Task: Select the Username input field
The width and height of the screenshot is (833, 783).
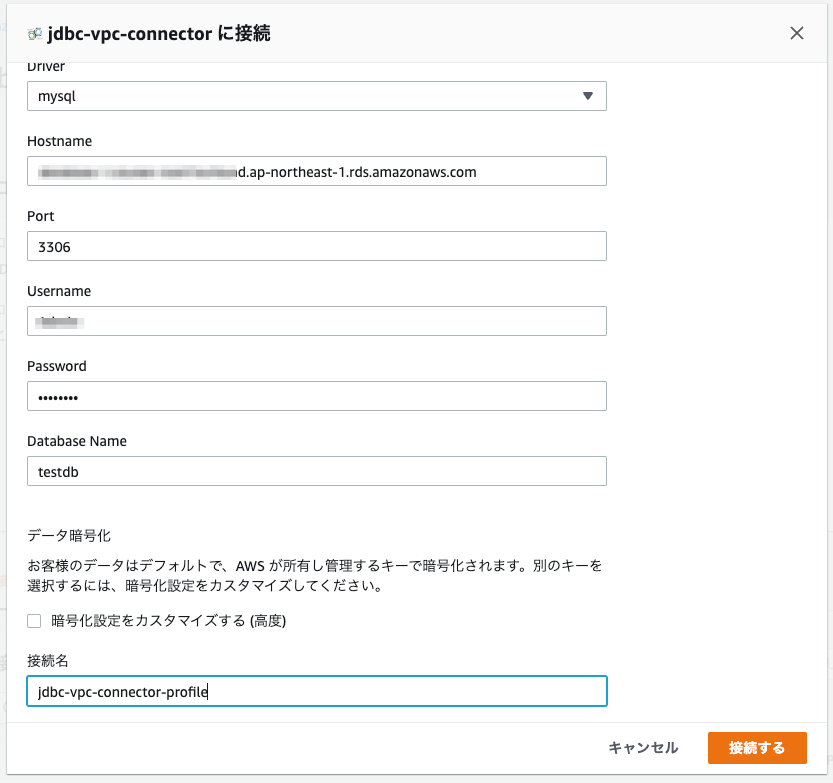Action: (x=316, y=321)
